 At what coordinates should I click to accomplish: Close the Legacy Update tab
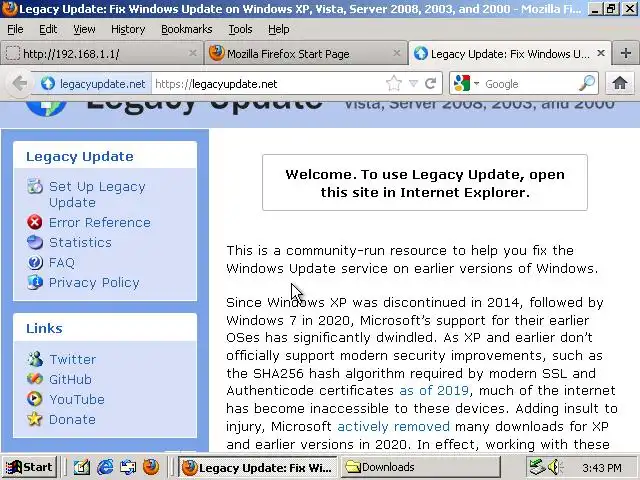[601, 53]
